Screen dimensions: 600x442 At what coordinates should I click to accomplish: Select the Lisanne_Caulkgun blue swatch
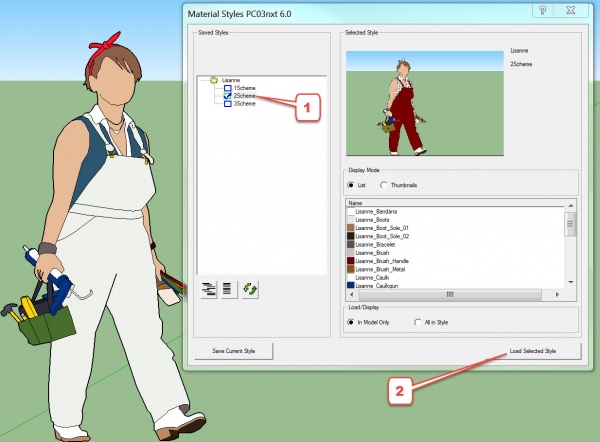(x=351, y=285)
